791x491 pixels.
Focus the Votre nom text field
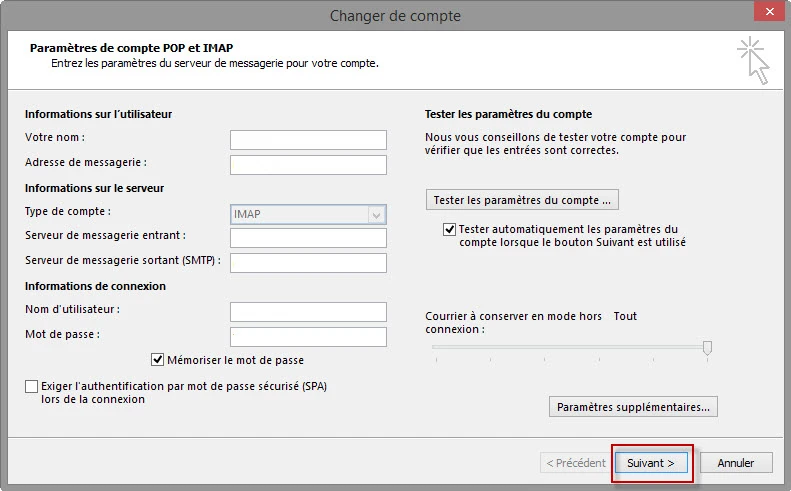pos(308,140)
